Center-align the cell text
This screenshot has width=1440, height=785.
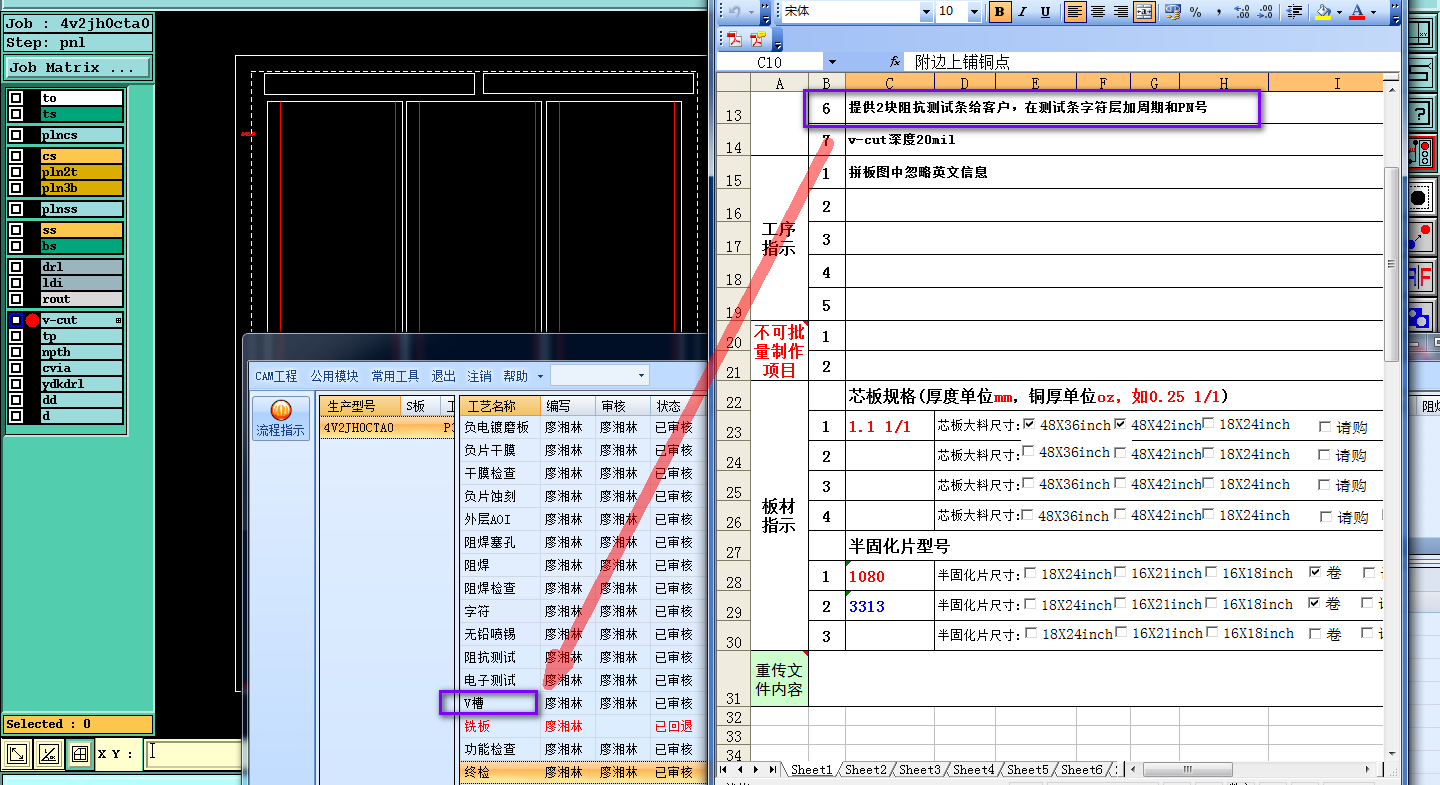[1098, 12]
